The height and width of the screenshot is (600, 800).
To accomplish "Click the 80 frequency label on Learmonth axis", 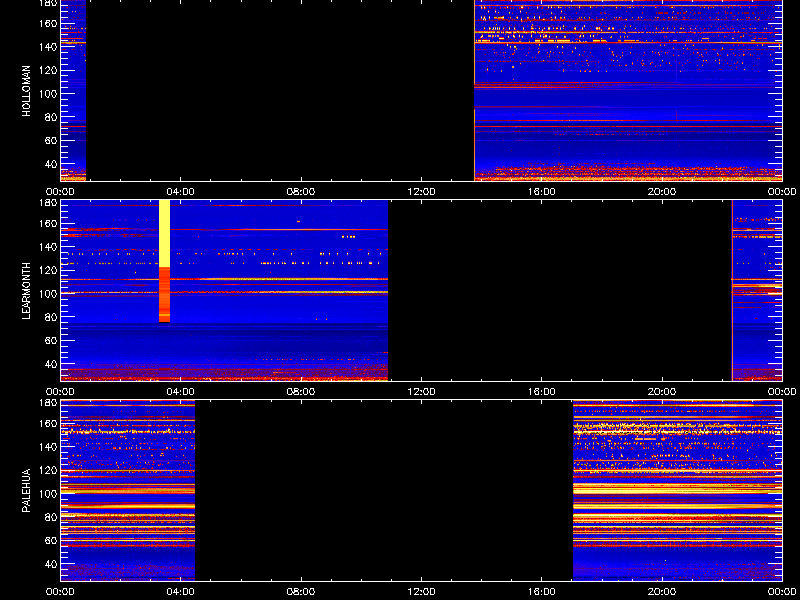I will coord(52,317).
